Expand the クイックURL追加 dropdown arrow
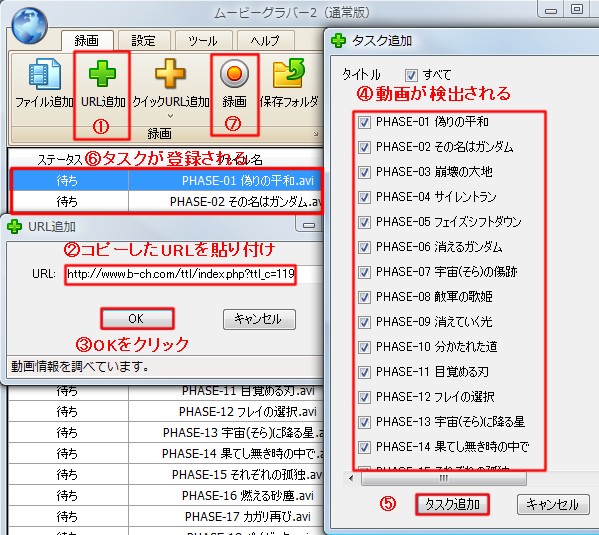 coord(170,116)
